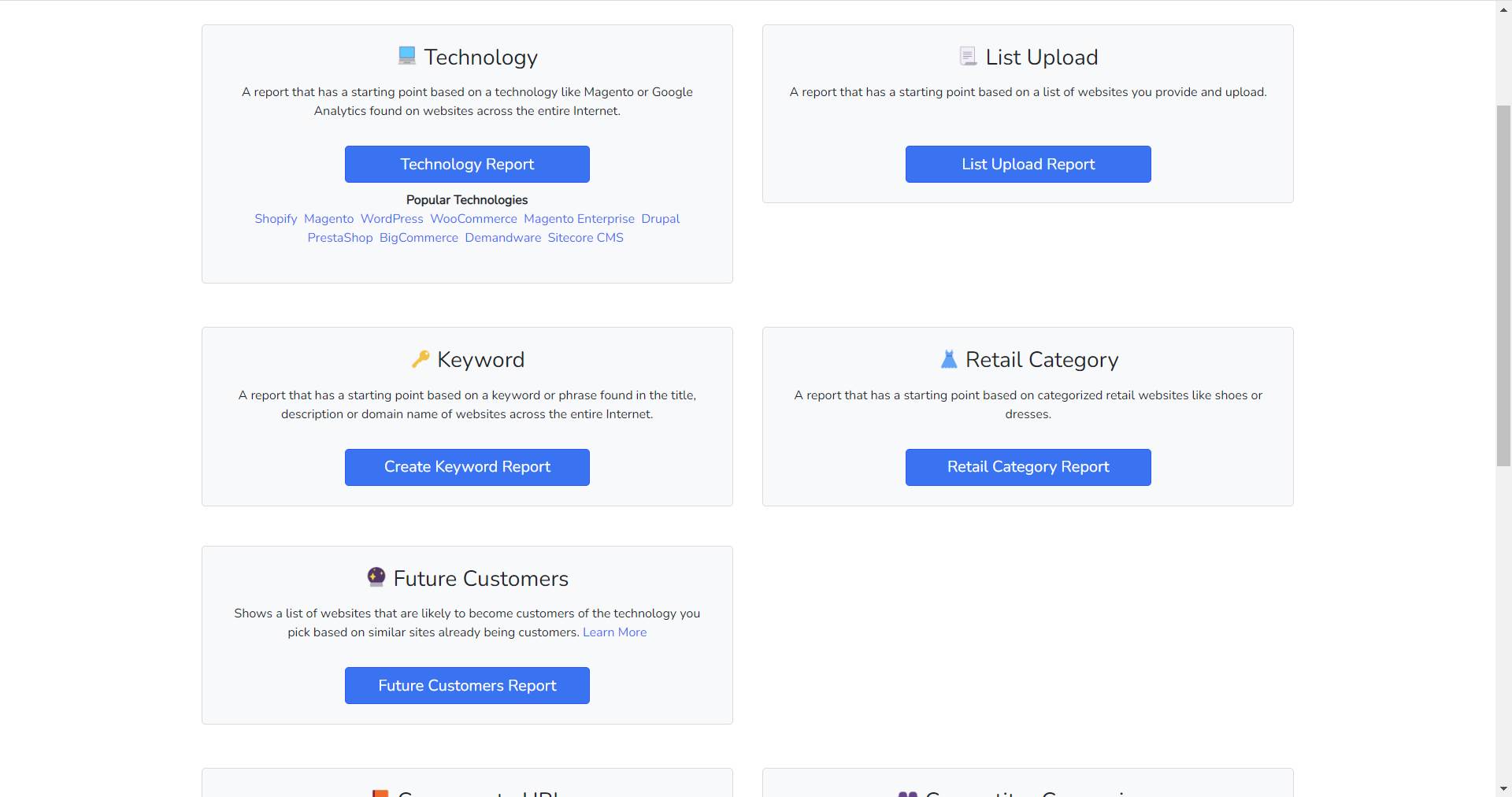
Task: Choose the WordPress technology link
Action: (392, 219)
